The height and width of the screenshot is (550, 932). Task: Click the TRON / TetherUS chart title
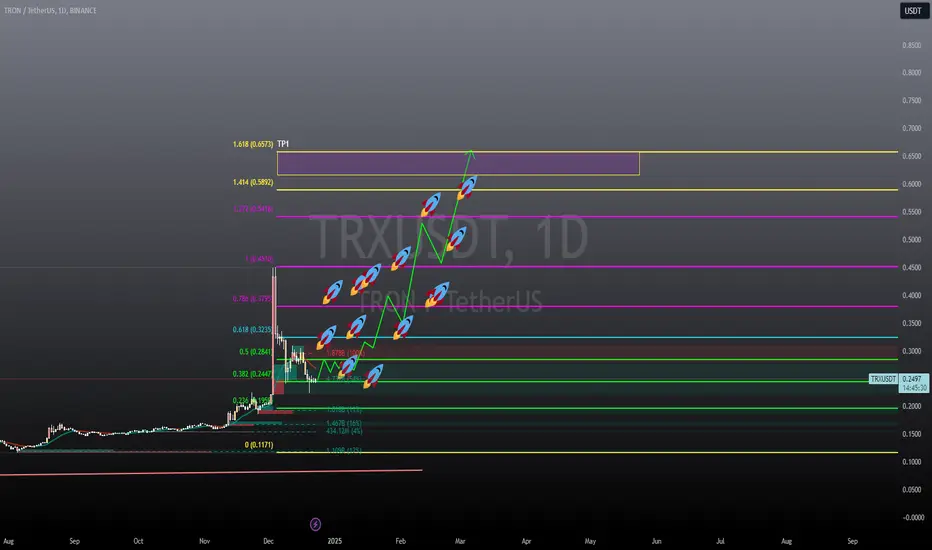50,11
